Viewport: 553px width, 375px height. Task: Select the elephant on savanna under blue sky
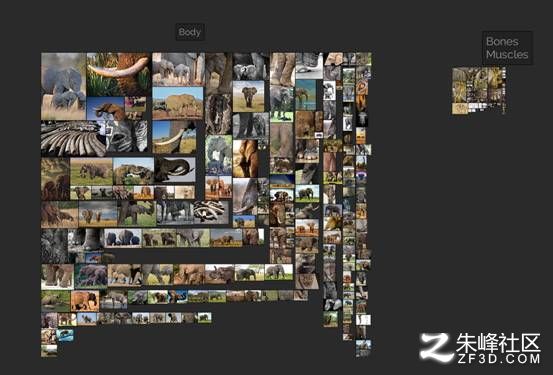coord(178,103)
